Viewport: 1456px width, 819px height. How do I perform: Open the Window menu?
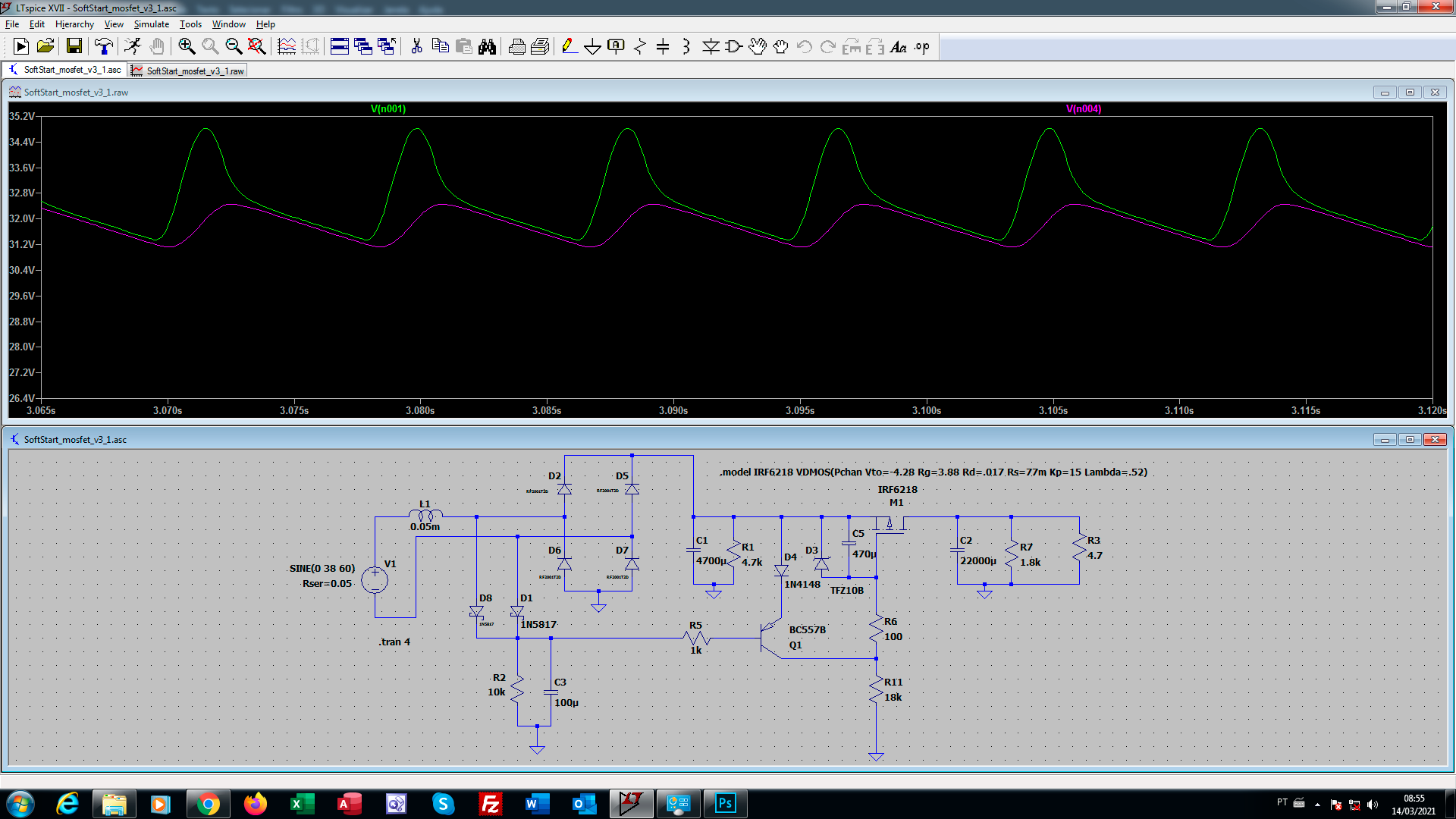point(229,24)
